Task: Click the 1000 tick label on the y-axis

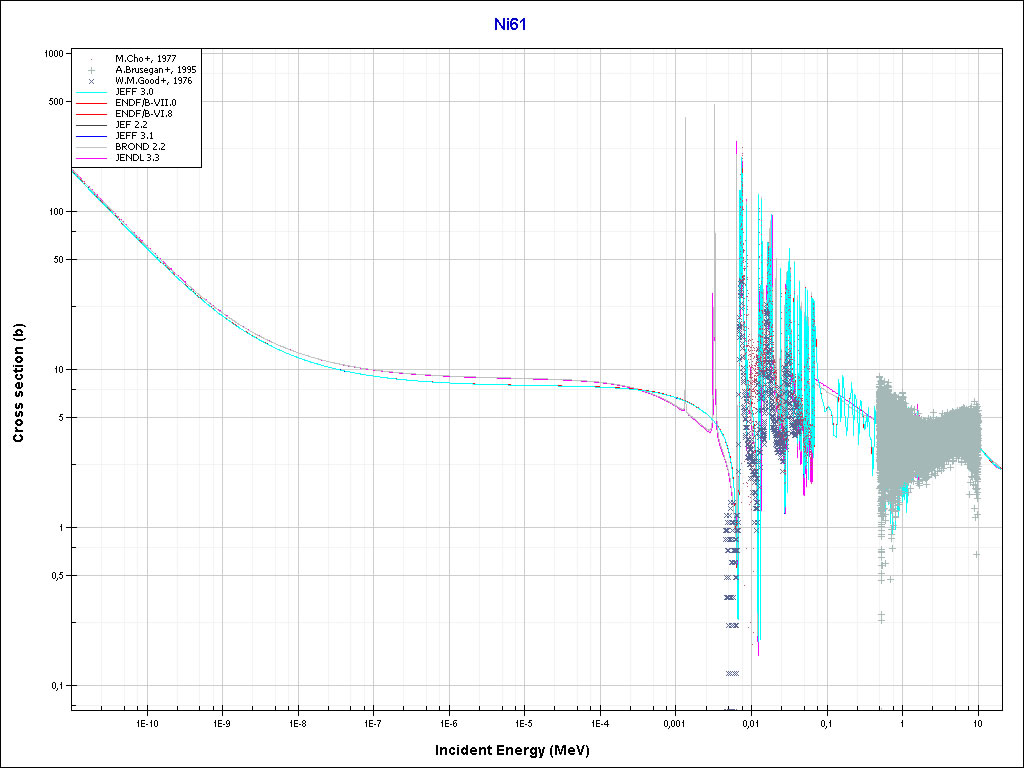Action: pyautogui.click(x=54, y=53)
